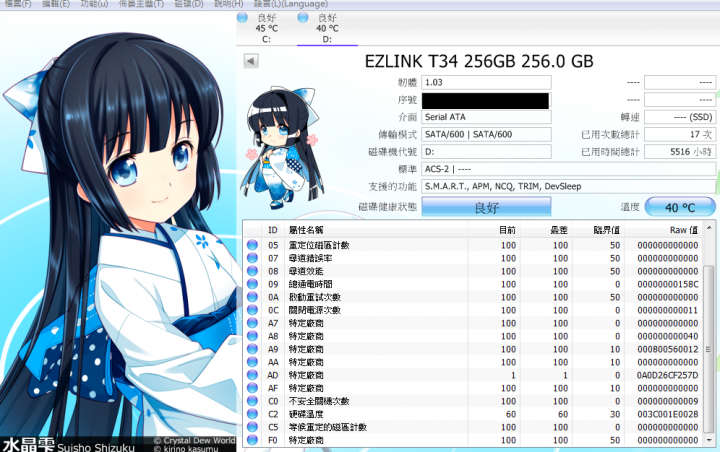Click status circle for attribute AD

pos(252,375)
